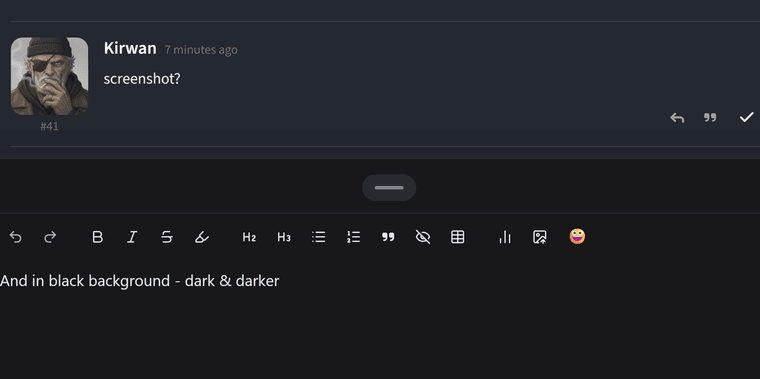Screen dimensions: 760x379
Task: Select the highlighter marker tool
Action: (x=202, y=237)
